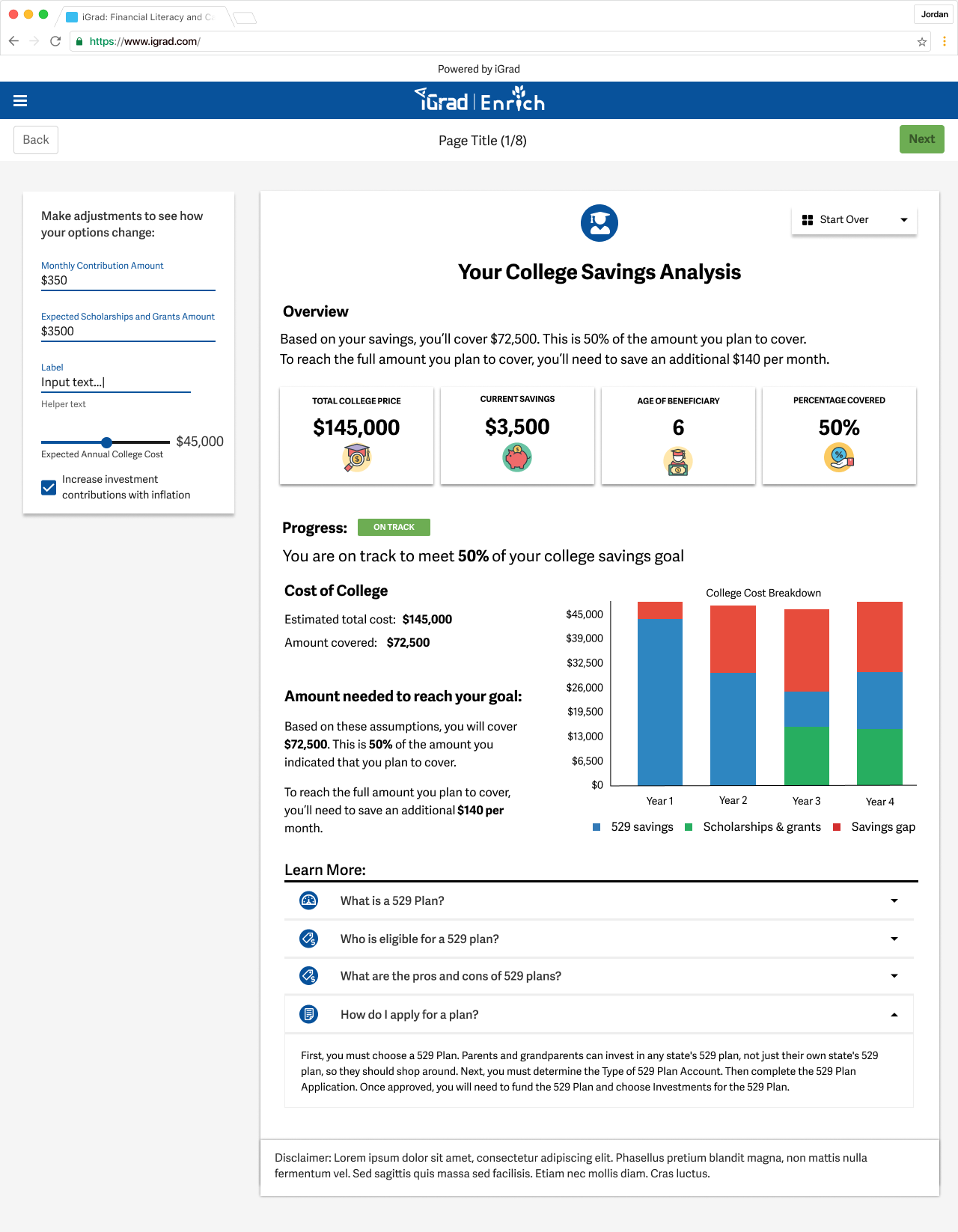Click the 'Page Title (1/8)' heading
Image resolution: width=958 pixels, height=1232 pixels.
point(483,141)
